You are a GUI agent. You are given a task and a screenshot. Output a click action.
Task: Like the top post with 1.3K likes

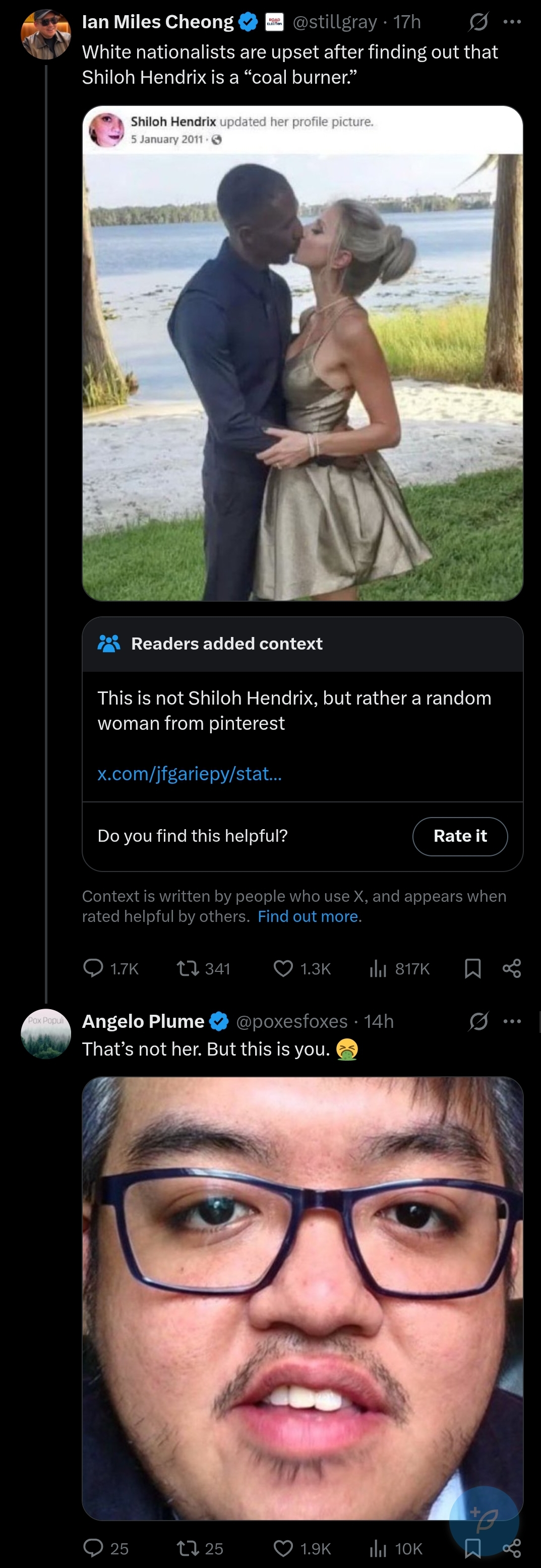coord(283,968)
